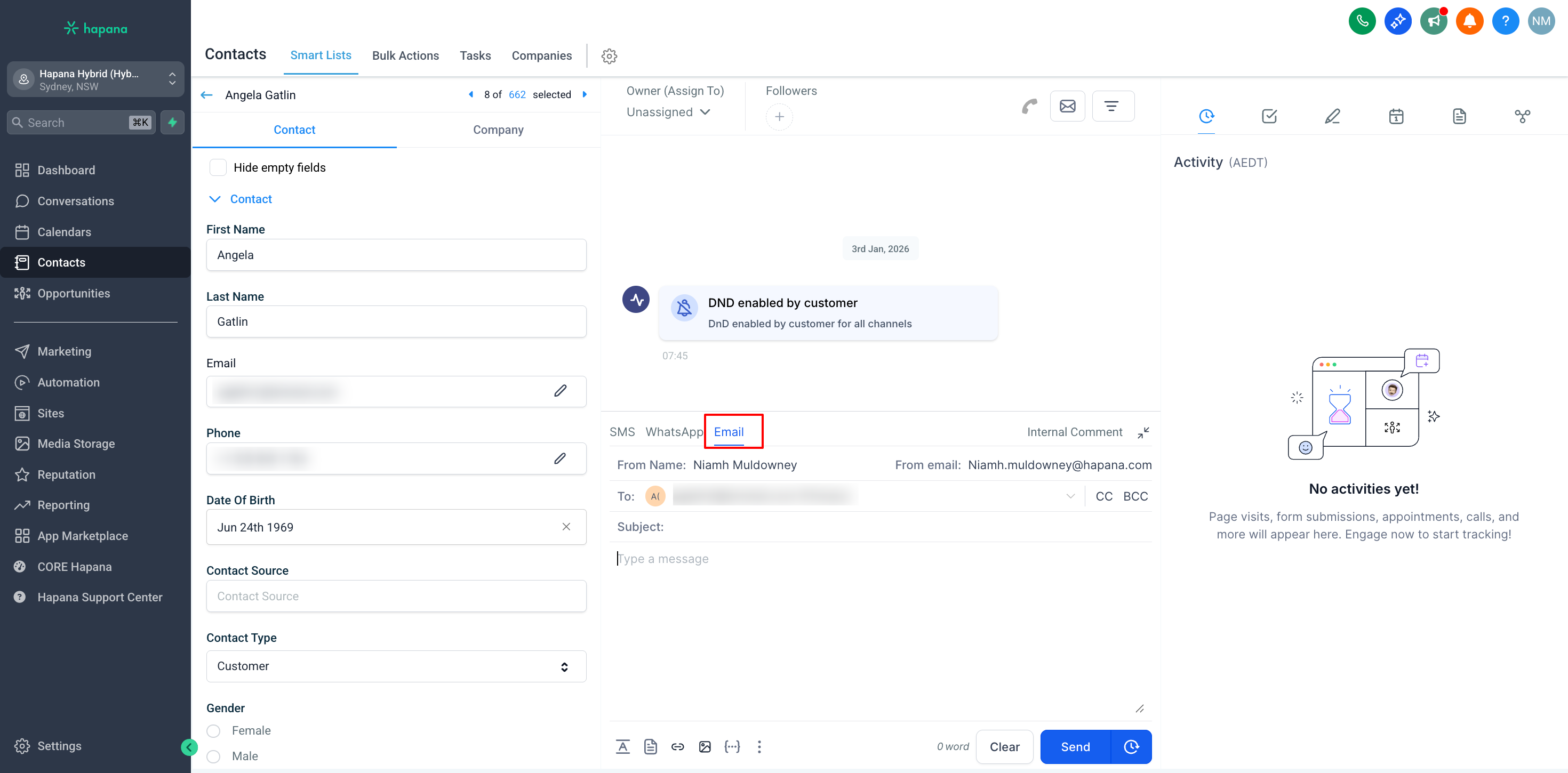Click the pencil icon to edit email field
Viewport: 1568px width, 773px height.
pos(560,391)
